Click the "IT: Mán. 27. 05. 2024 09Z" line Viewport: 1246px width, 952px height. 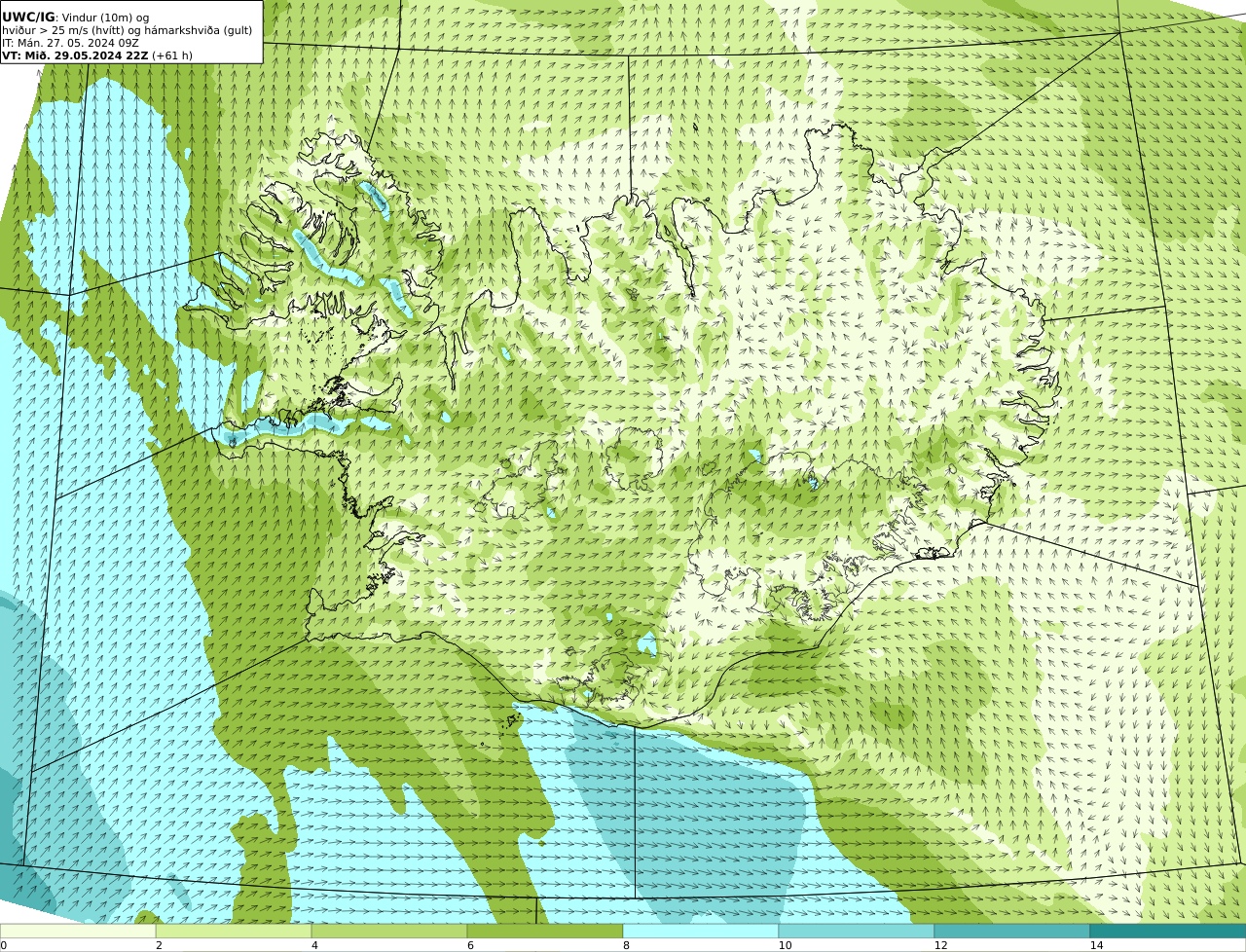pyautogui.click(x=70, y=43)
